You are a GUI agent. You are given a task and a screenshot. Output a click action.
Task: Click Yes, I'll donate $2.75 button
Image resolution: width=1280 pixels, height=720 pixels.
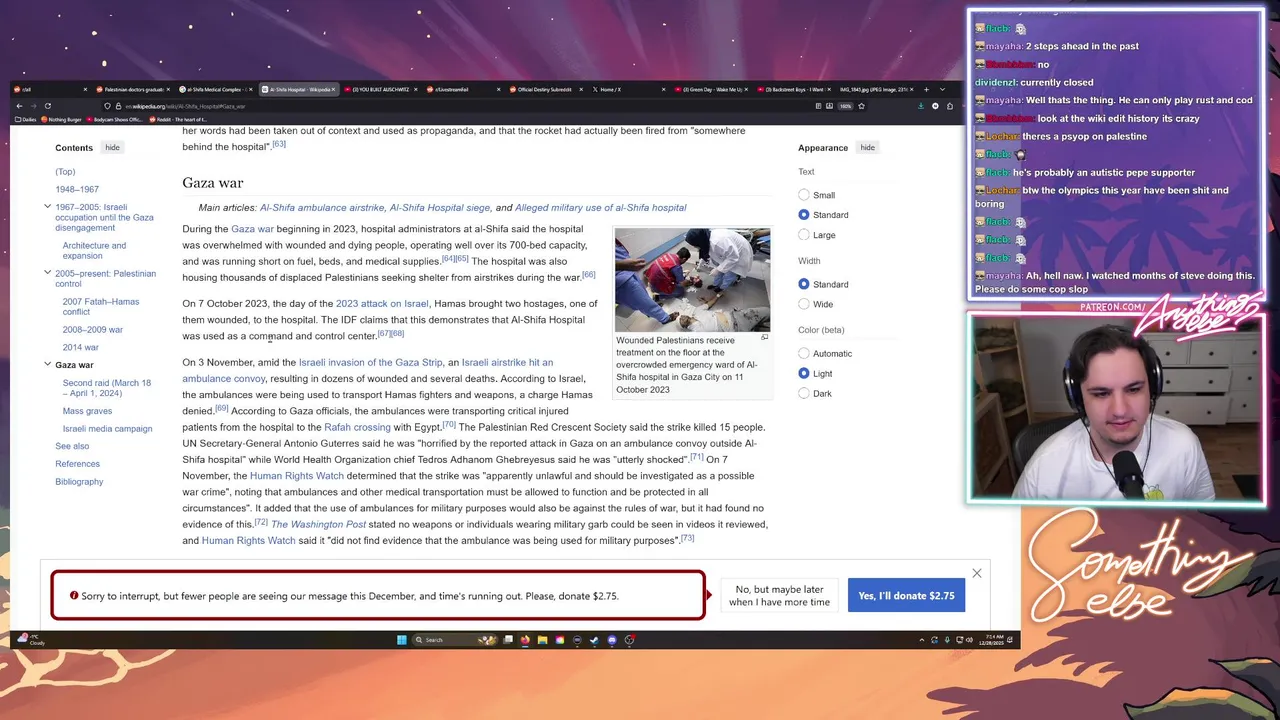point(906,596)
